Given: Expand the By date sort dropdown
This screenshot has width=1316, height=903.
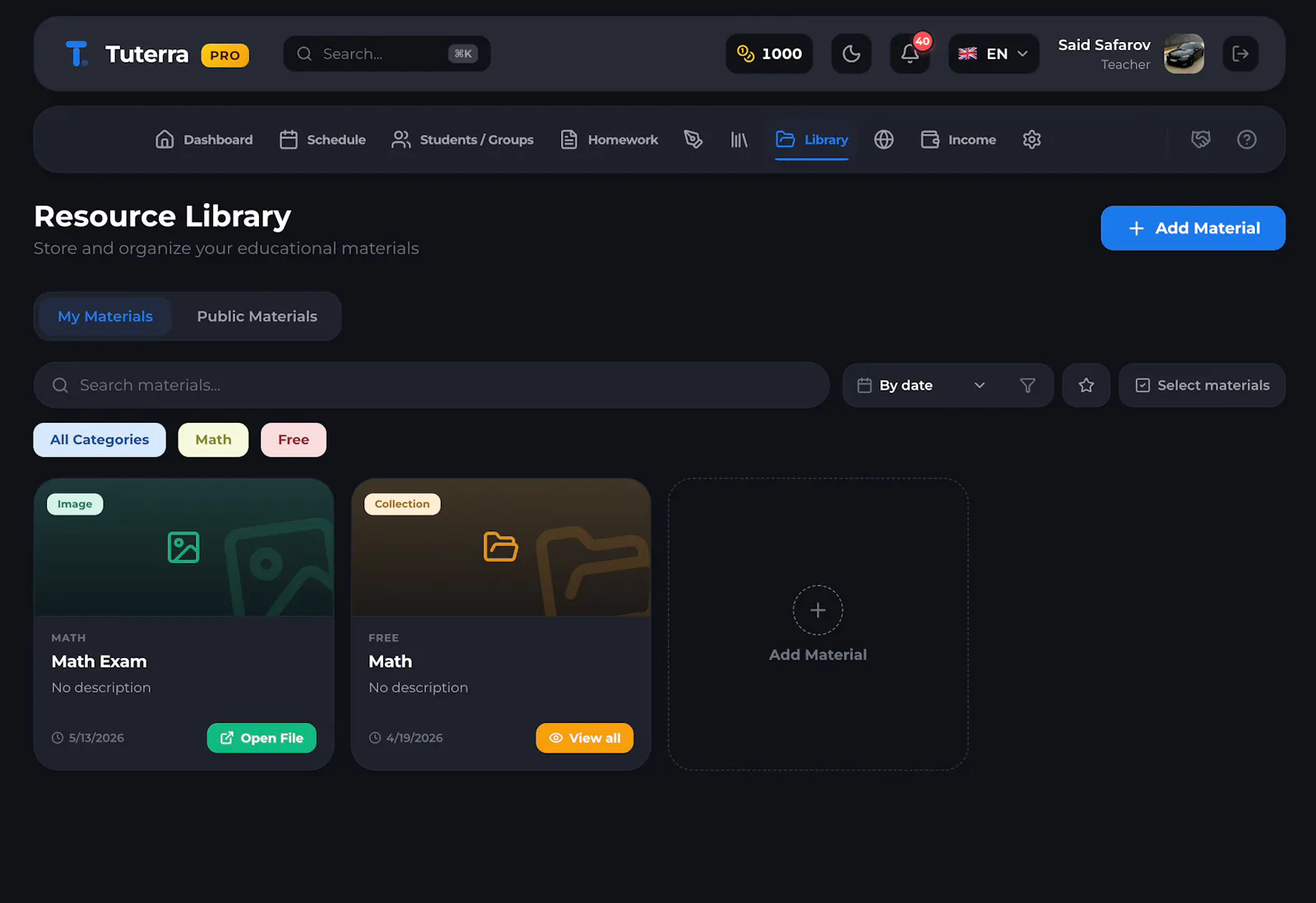Looking at the screenshot, I should [x=921, y=385].
